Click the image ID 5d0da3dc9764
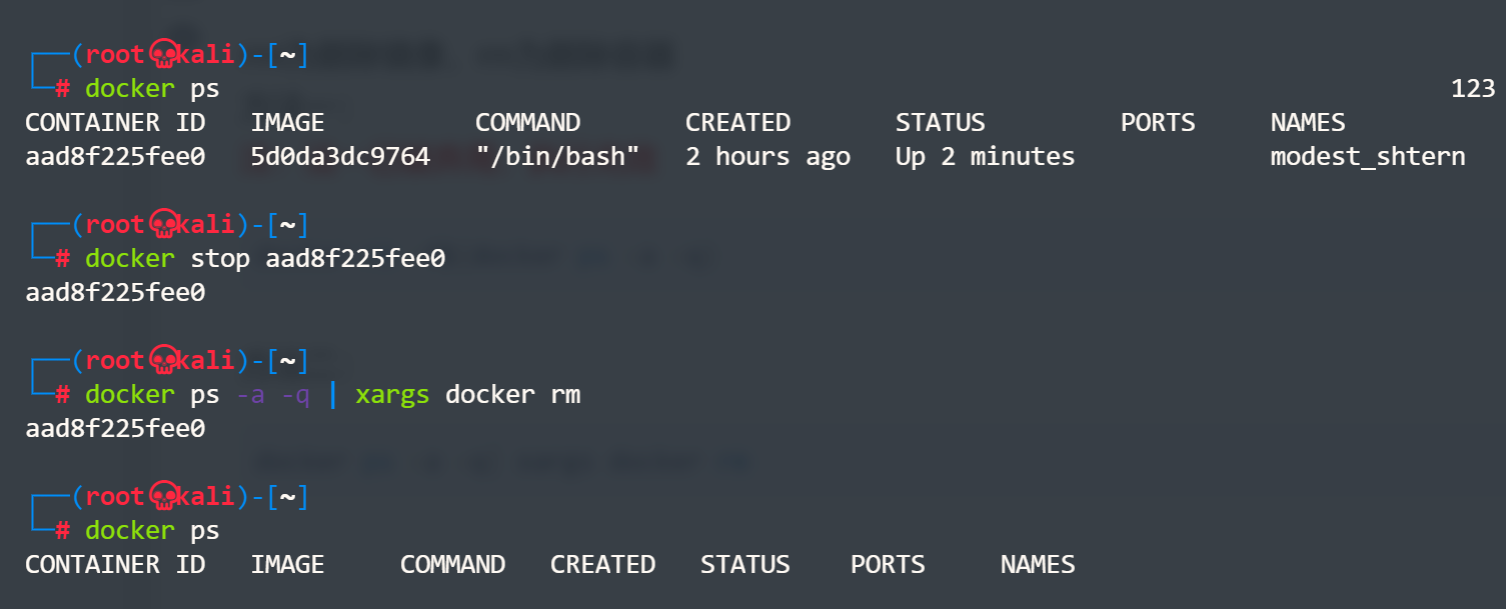The width and height of the screenshot is (1506, 609). click(340, 157)
